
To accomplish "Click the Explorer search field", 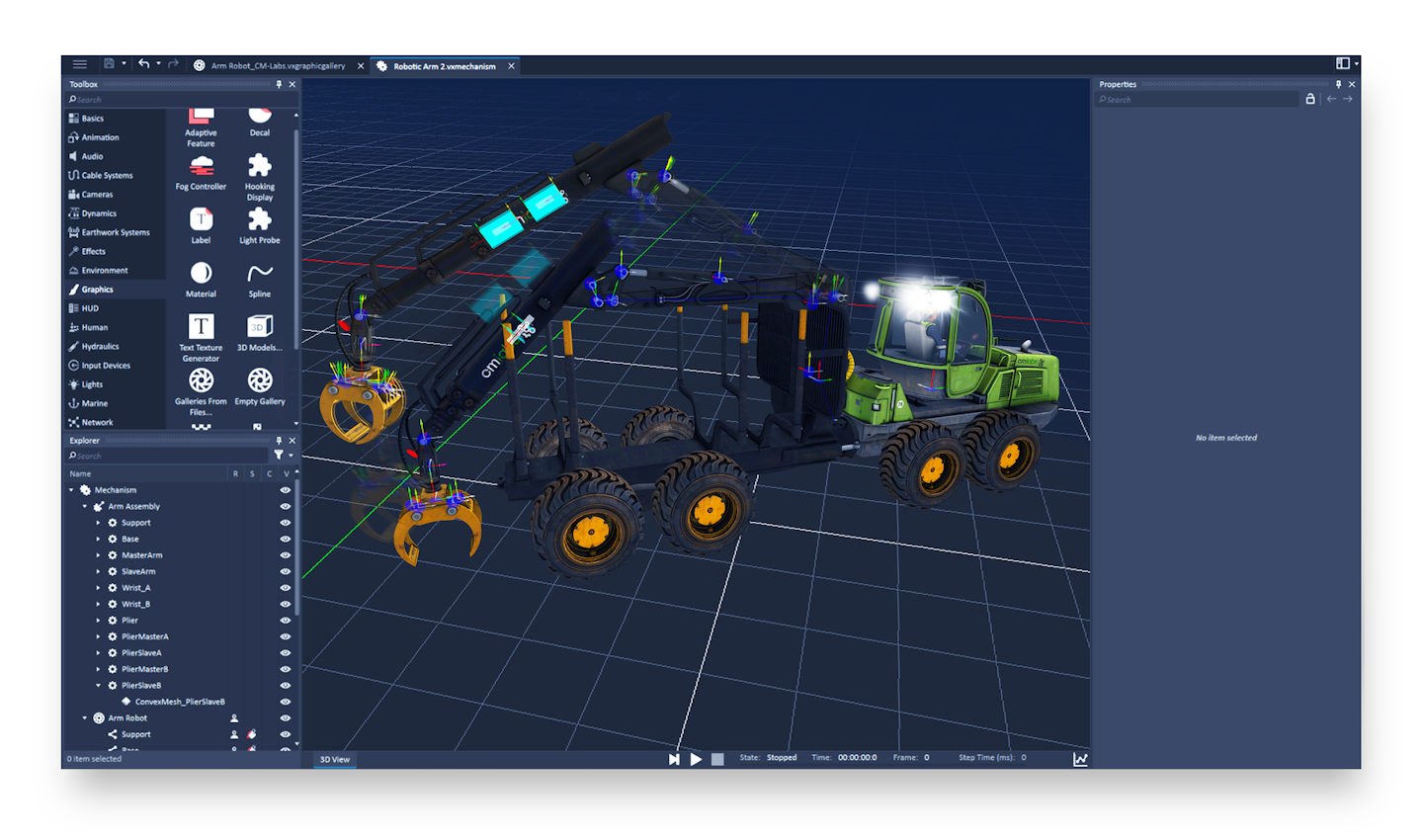I will 163,455.
